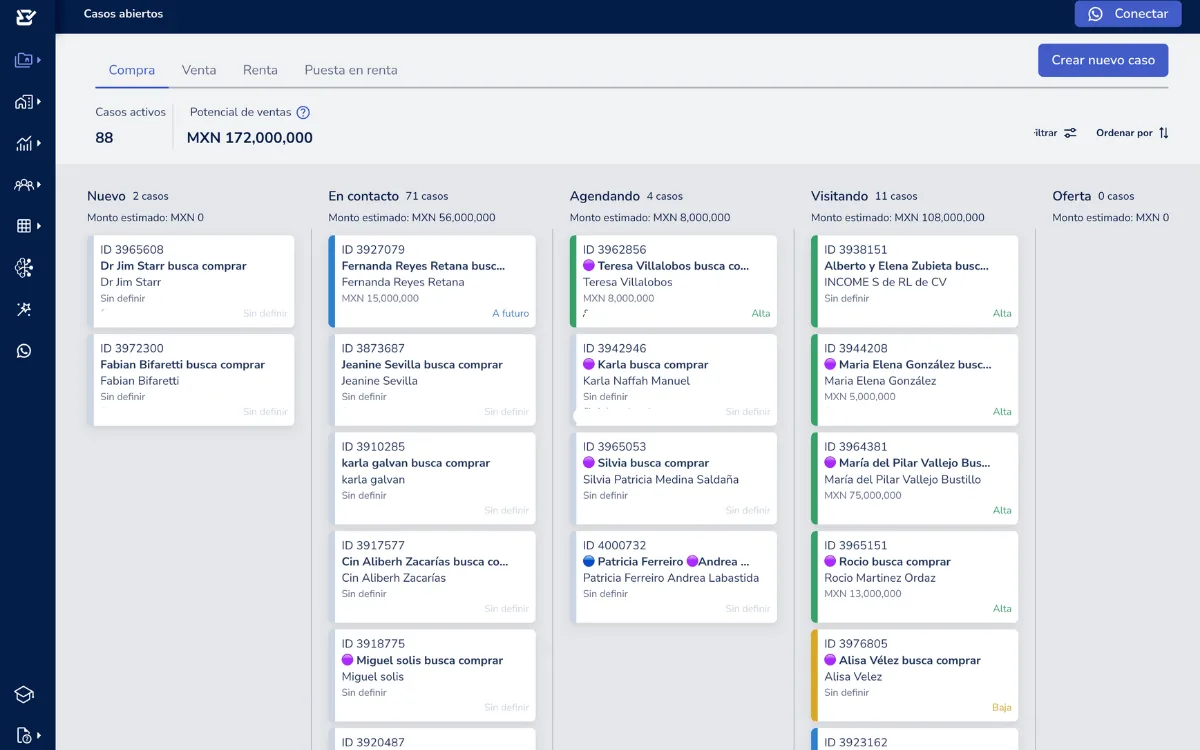Switch to the Compra tab
Viewport: 1200px width, 750px height.
(x=132, y=70)
